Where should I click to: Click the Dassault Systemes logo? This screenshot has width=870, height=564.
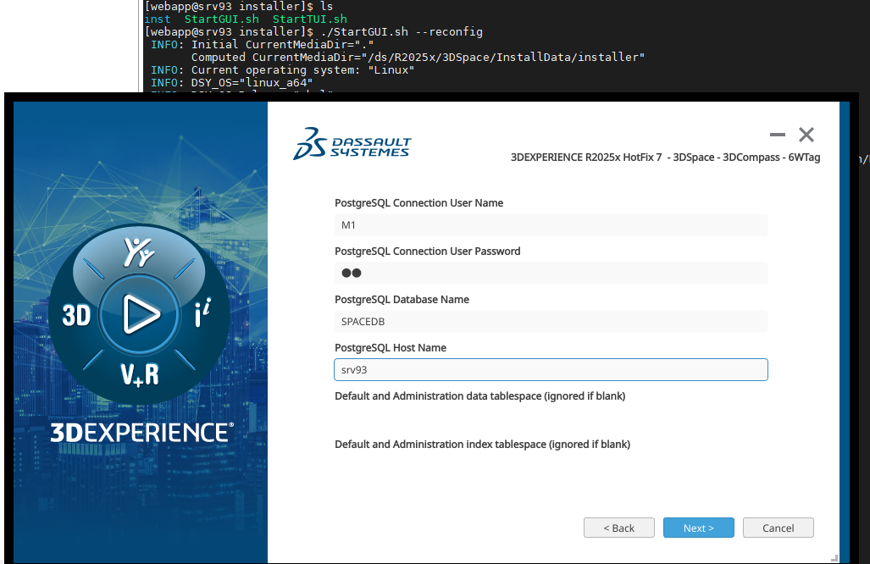[352, 144]
